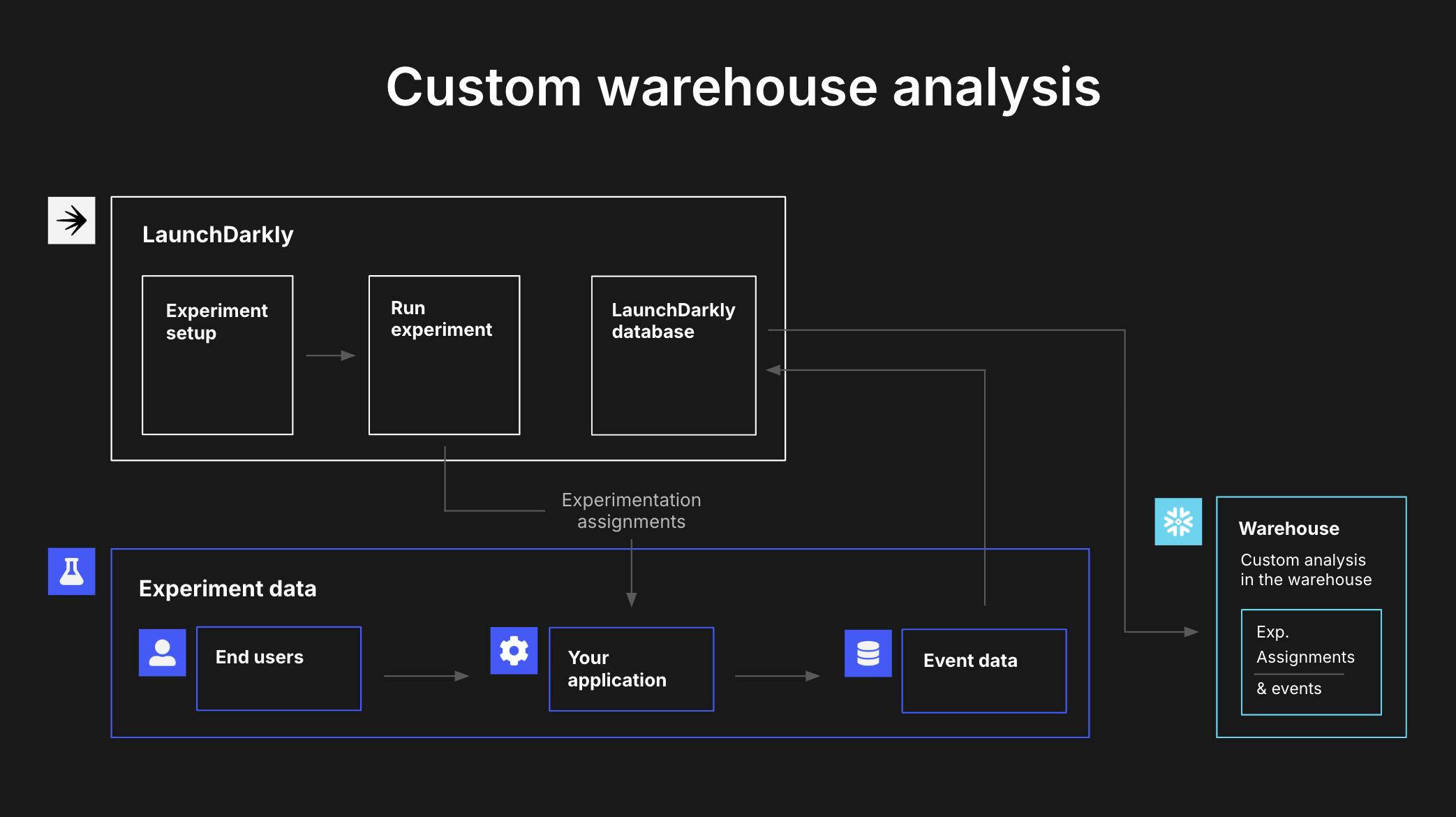Click the Warehouse heading text
The image size is (1456, 817).
pyautogui.click(x=1288, y=529)
